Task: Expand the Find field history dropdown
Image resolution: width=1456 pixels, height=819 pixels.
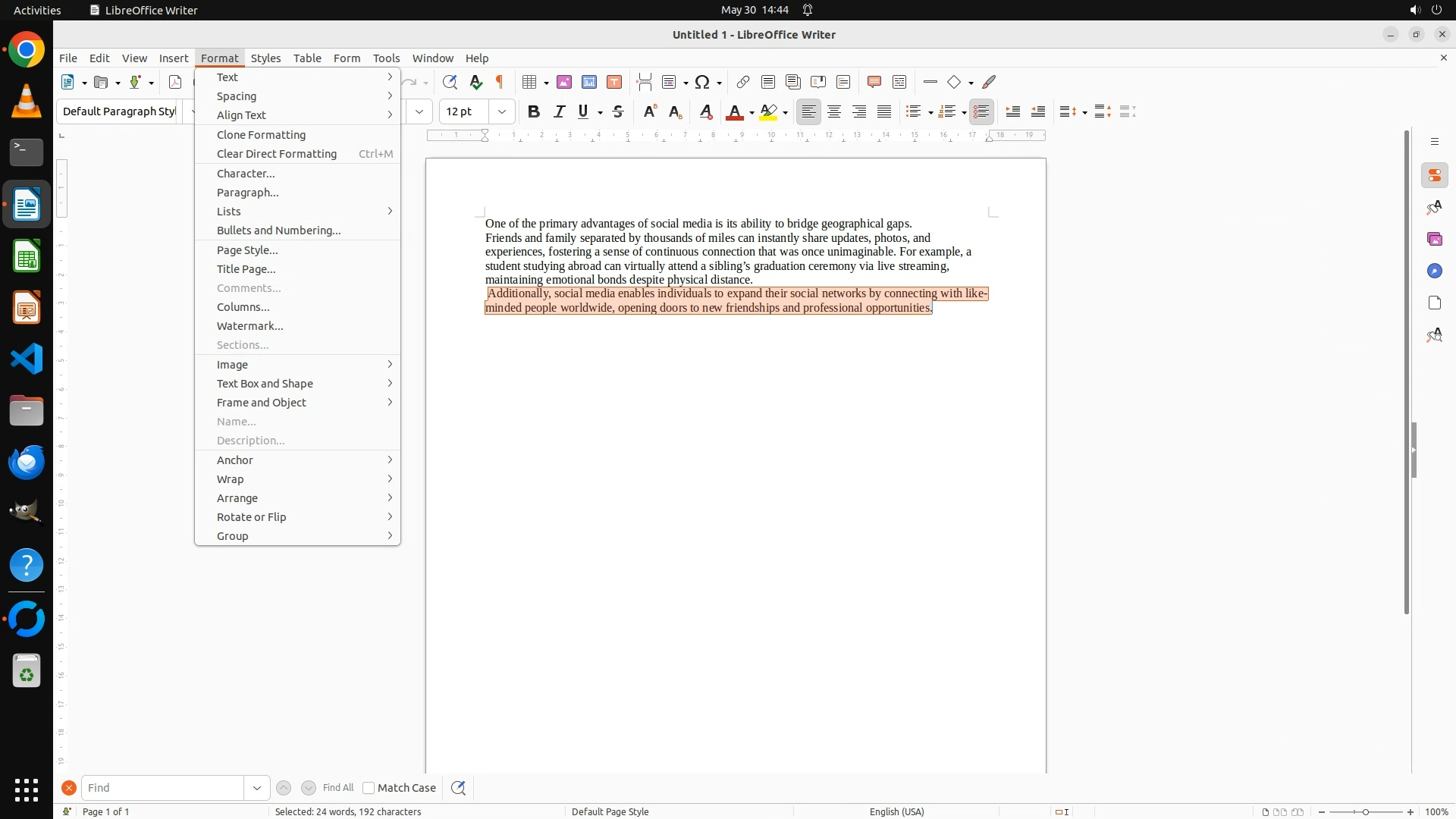Action: click(x=257, y=788)
